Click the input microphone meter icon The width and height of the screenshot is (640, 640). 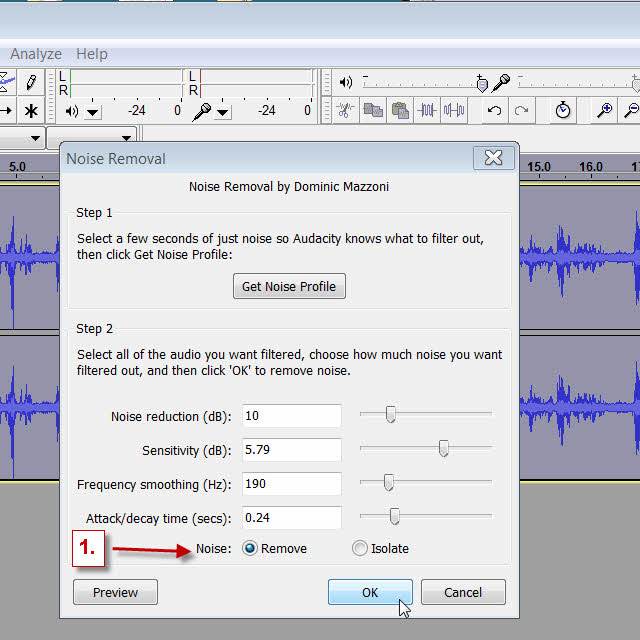202,111
